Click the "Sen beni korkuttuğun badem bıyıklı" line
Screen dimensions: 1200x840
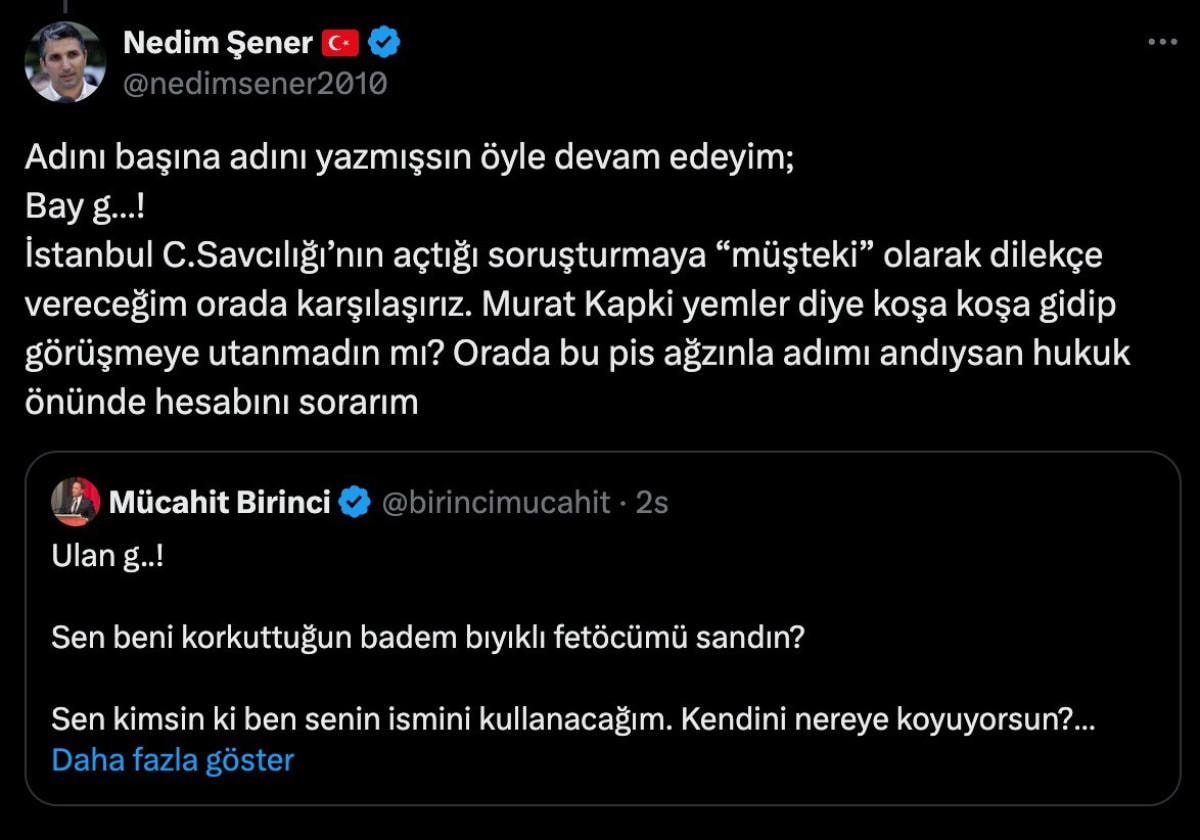point(428,638)
